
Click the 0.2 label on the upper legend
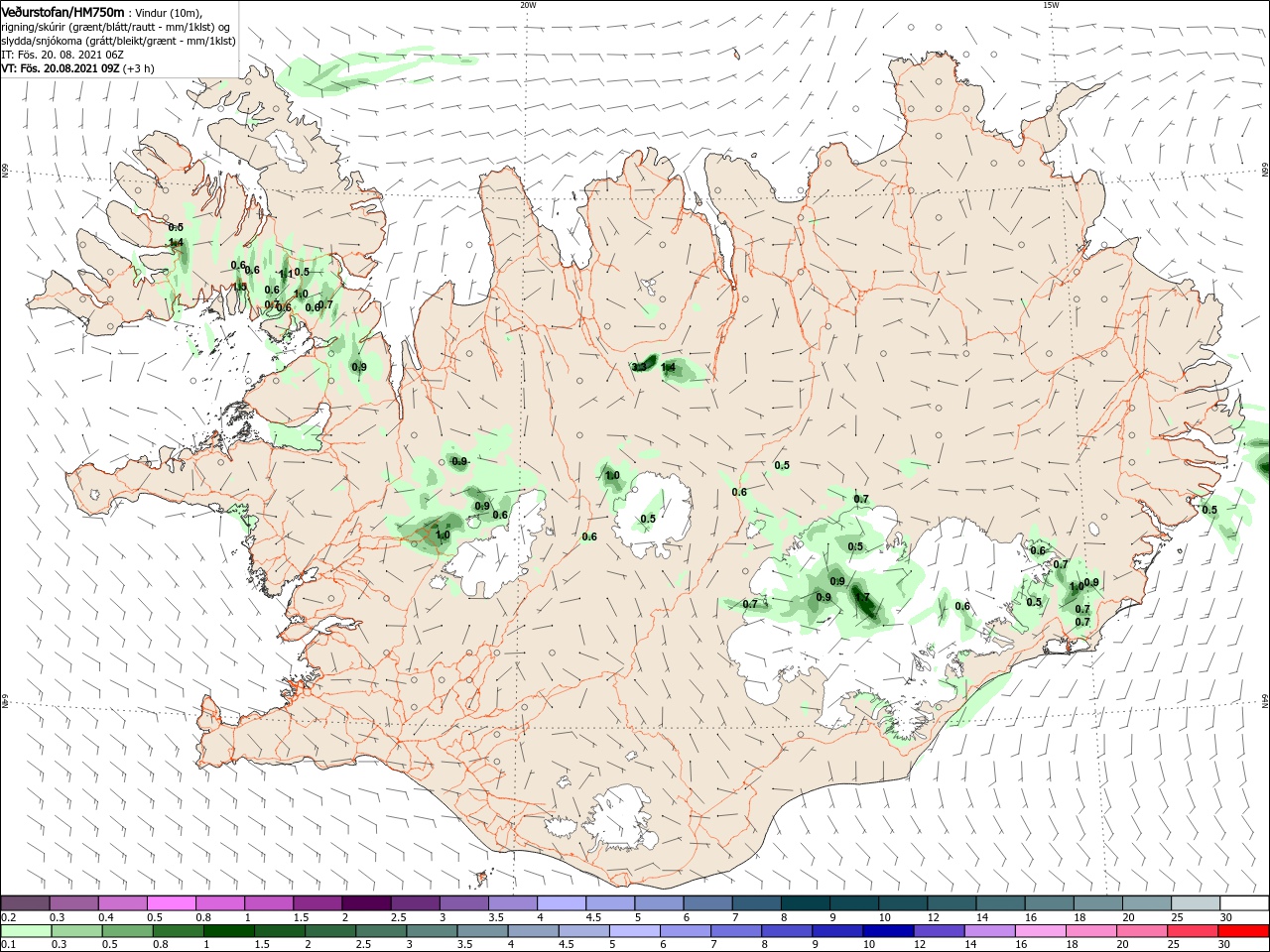pyautogui.click(x=8, y=917)
